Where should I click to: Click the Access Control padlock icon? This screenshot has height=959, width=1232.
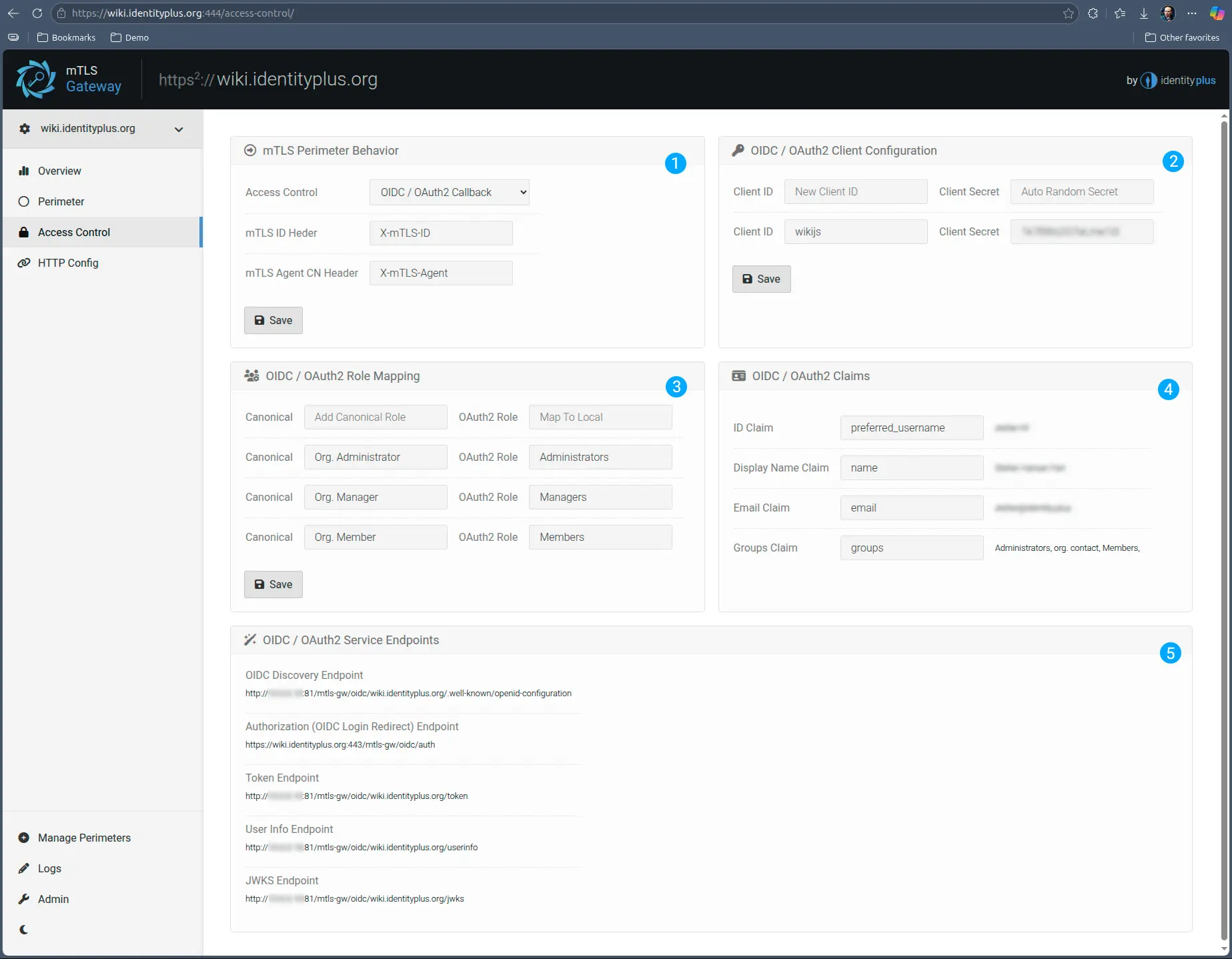coord(24,232)
